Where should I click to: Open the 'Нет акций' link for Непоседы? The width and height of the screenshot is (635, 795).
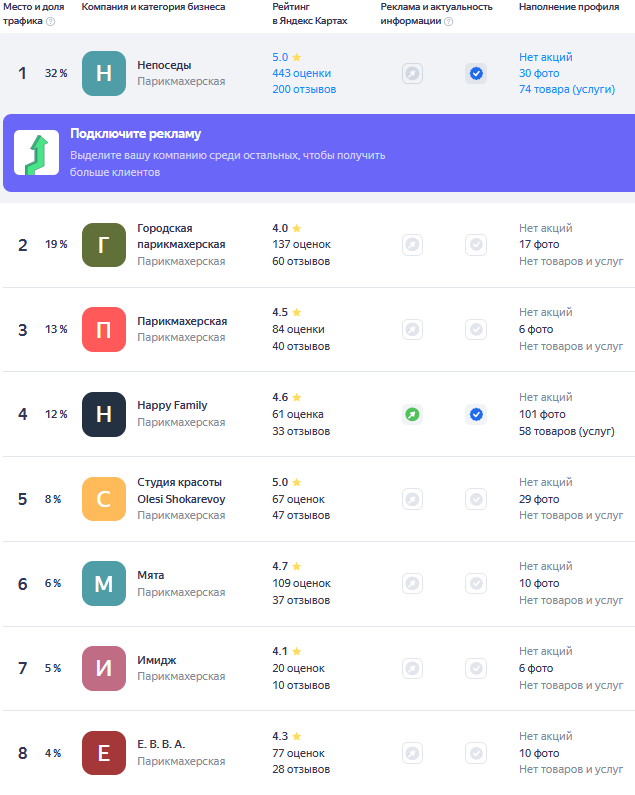pos(545,57)
